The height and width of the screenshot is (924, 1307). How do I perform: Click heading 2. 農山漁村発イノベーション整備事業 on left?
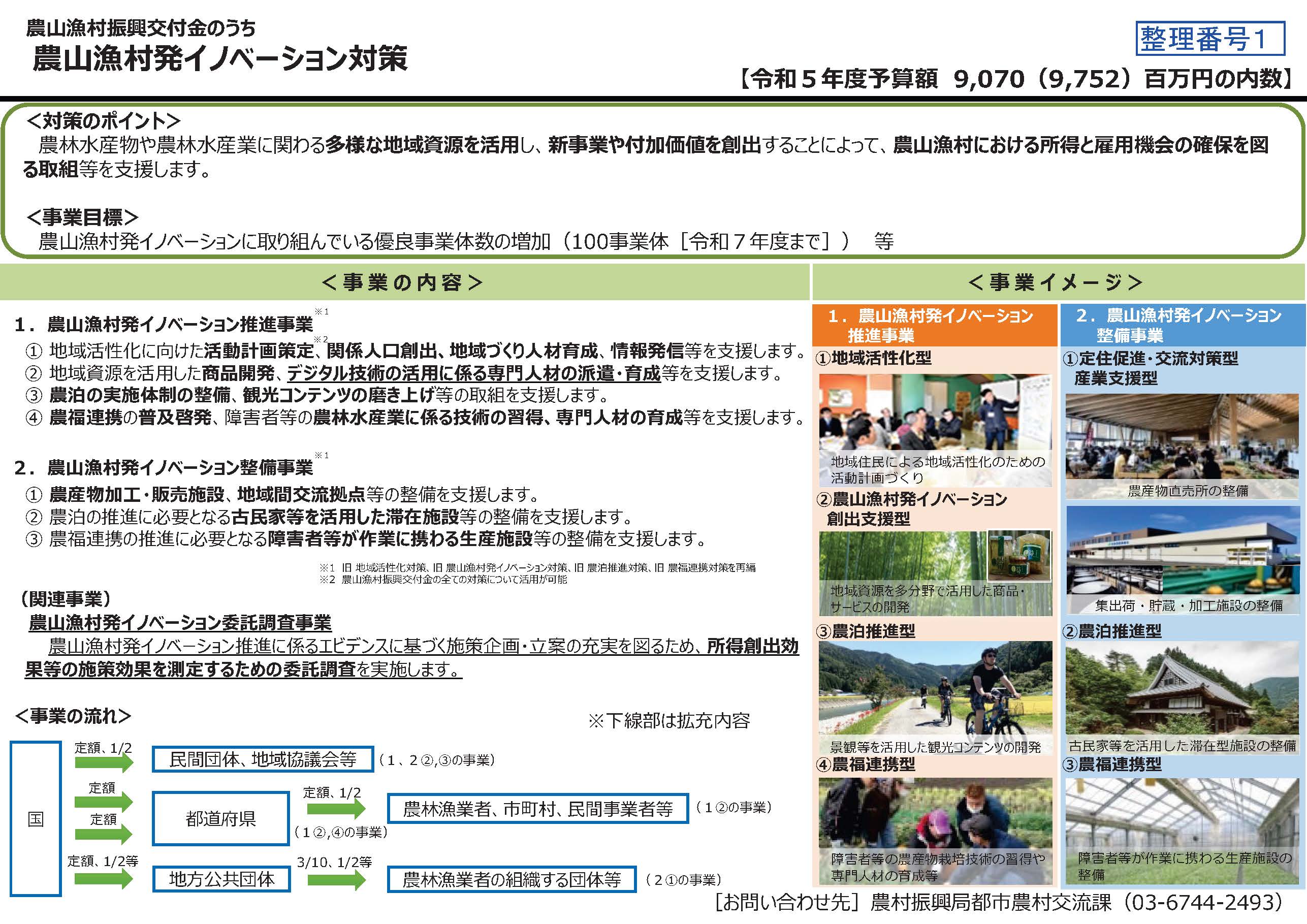164,468
